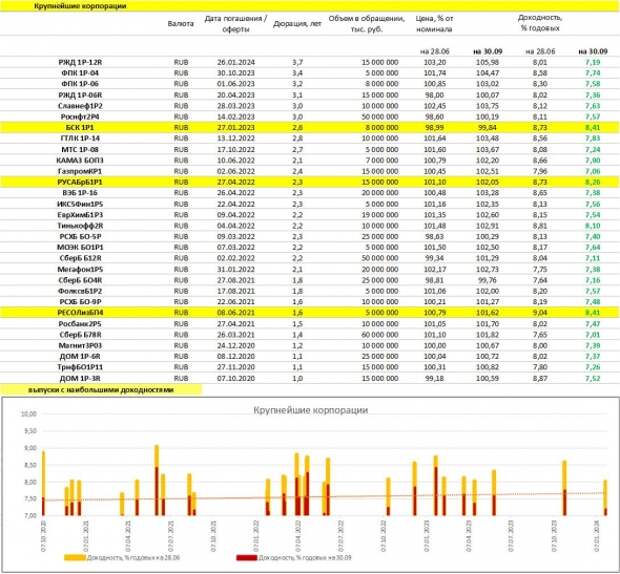Select the "Валюта" column header

181,24
